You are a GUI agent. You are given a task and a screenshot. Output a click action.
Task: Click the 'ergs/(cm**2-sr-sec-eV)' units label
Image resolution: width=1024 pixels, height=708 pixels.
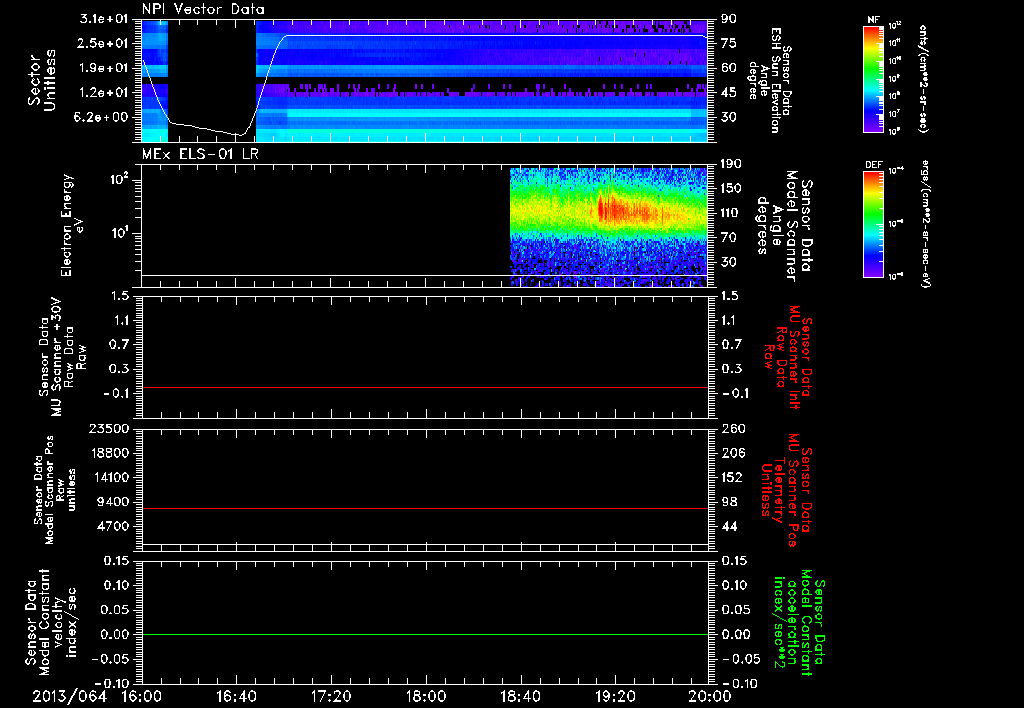925,224
